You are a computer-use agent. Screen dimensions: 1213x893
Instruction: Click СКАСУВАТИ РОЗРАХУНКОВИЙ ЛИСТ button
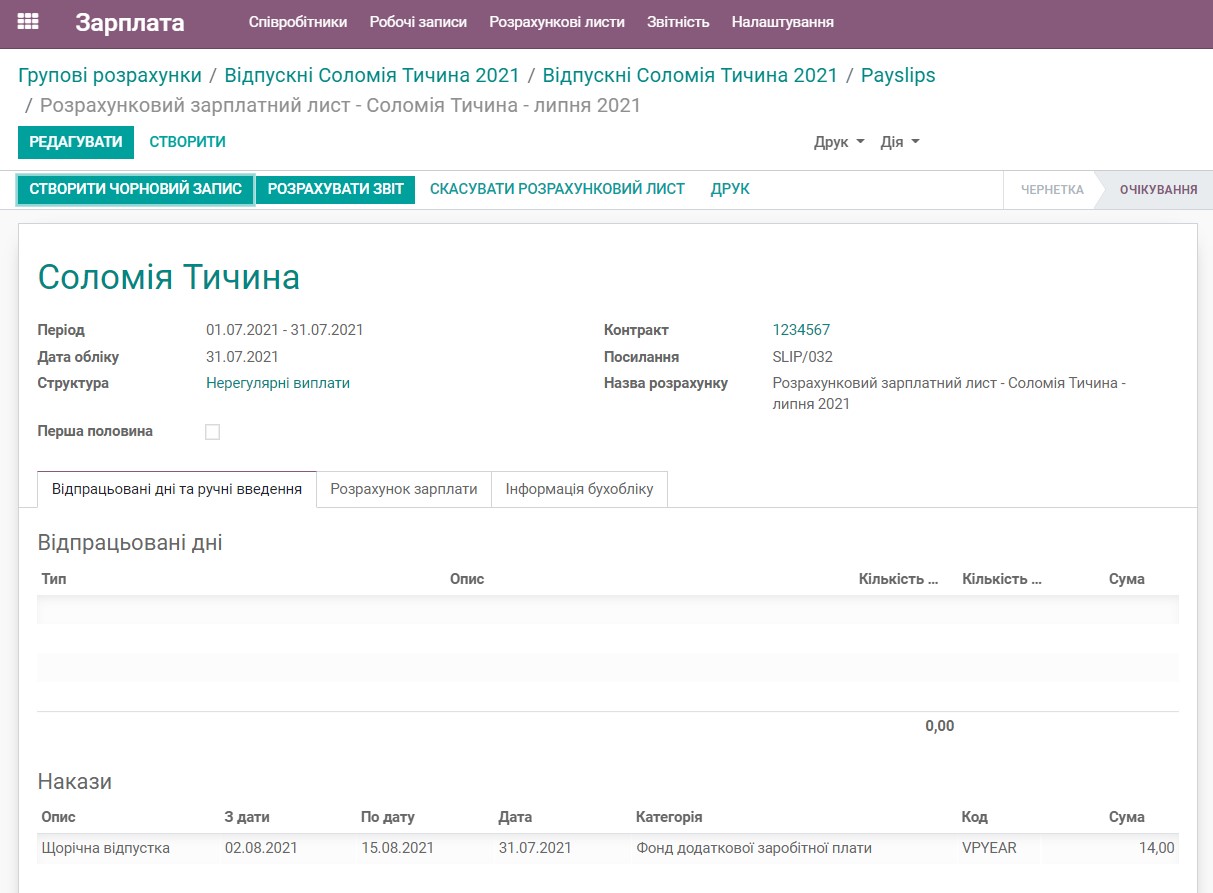tap(557, 188)
